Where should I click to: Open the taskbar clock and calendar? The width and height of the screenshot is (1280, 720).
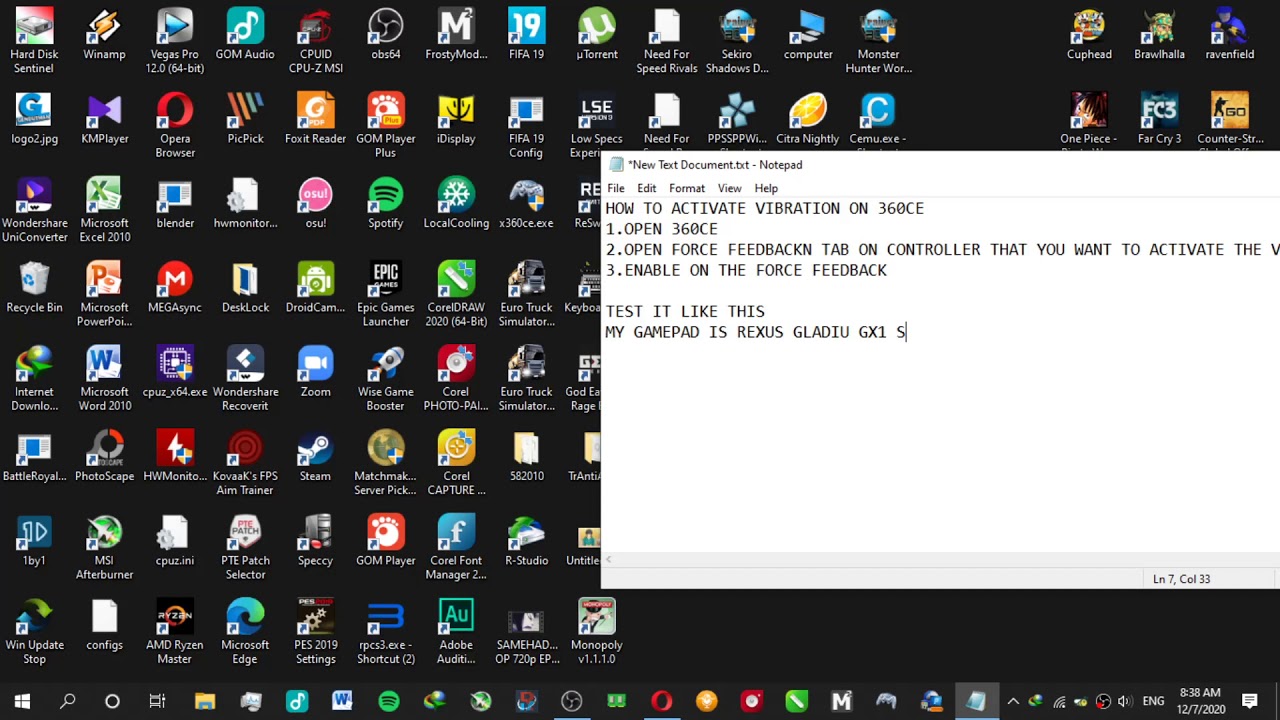[1200, 701]
